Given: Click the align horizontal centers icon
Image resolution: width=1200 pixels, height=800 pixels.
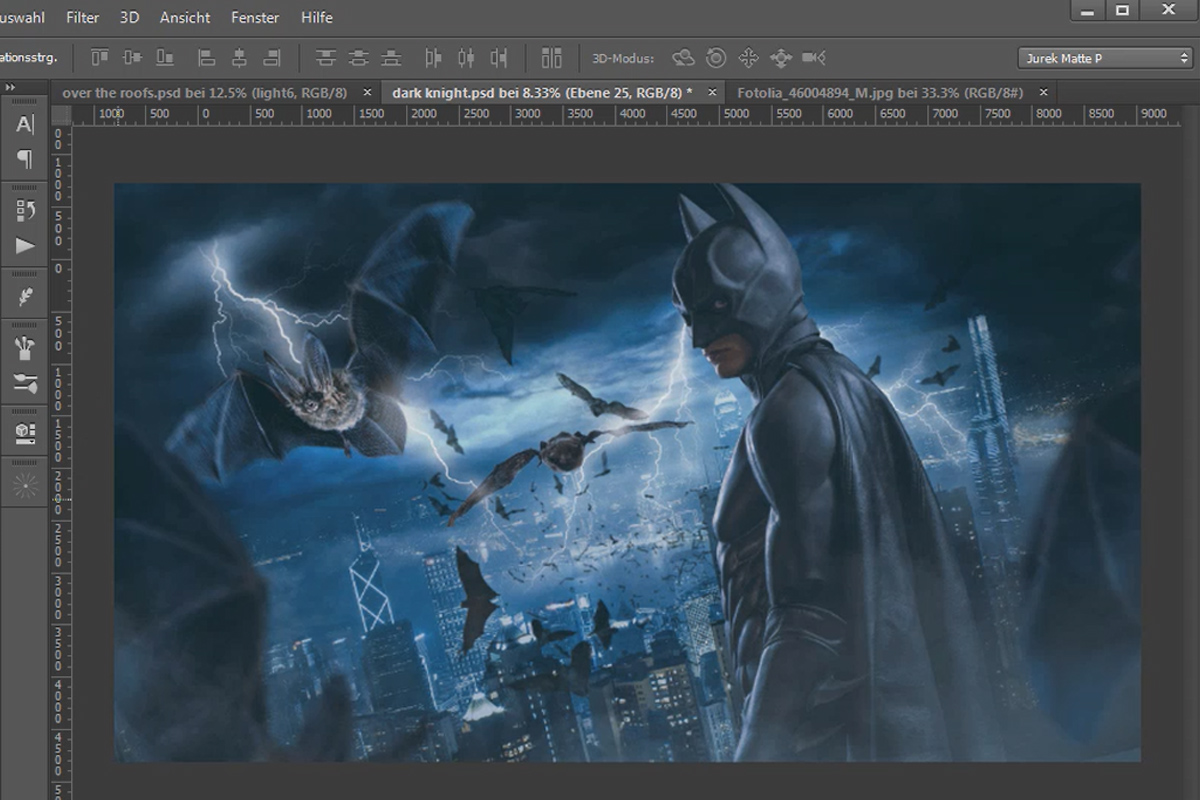Looking at the screenshot, I should point(239,57).
